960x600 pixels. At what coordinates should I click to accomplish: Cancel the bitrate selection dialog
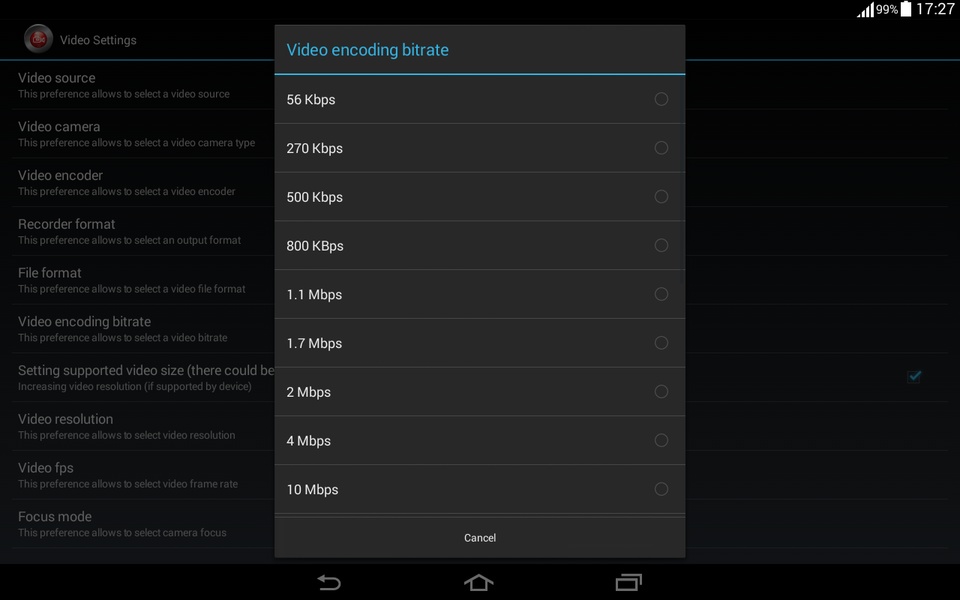pos(480,538)
